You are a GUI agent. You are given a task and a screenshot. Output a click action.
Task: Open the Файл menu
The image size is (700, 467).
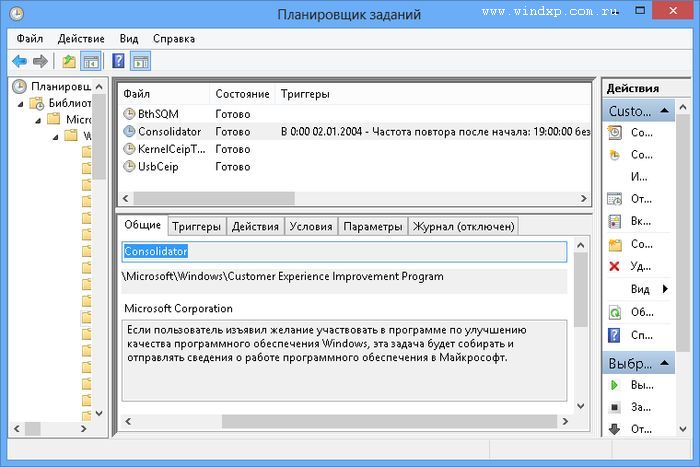coord(30,39)
